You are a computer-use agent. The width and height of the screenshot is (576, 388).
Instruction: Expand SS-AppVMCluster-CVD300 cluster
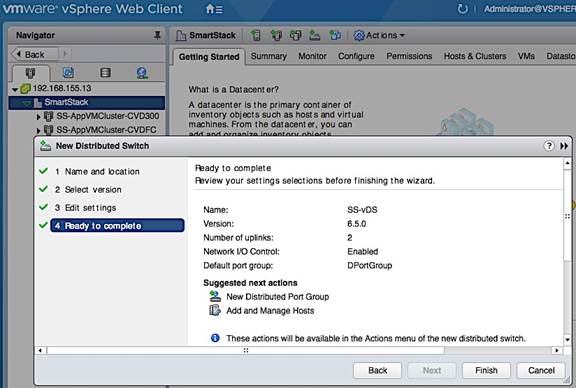pos(38,117)
